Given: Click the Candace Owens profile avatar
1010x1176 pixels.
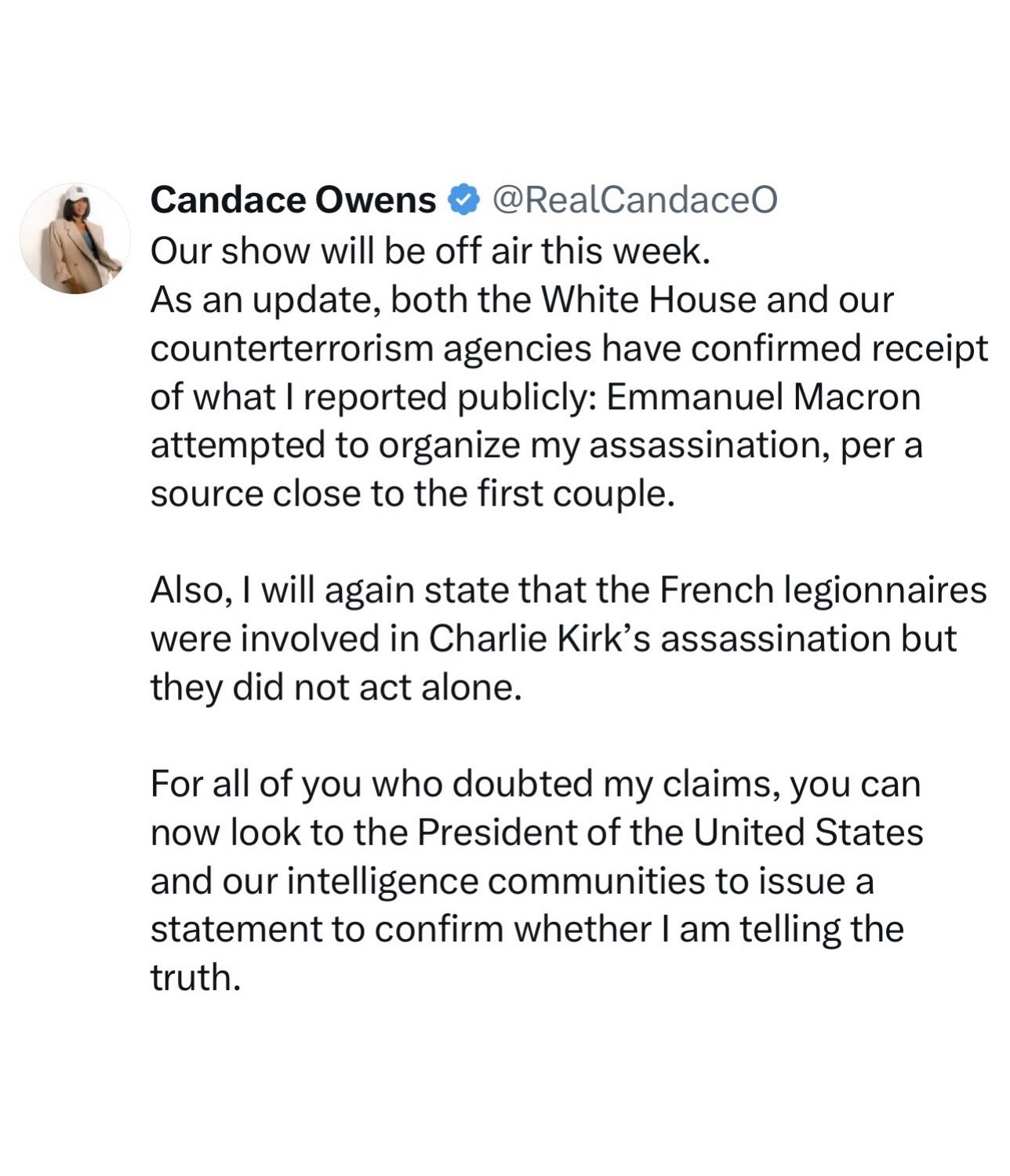Looking at the screenshot, I should pos(75,239).
